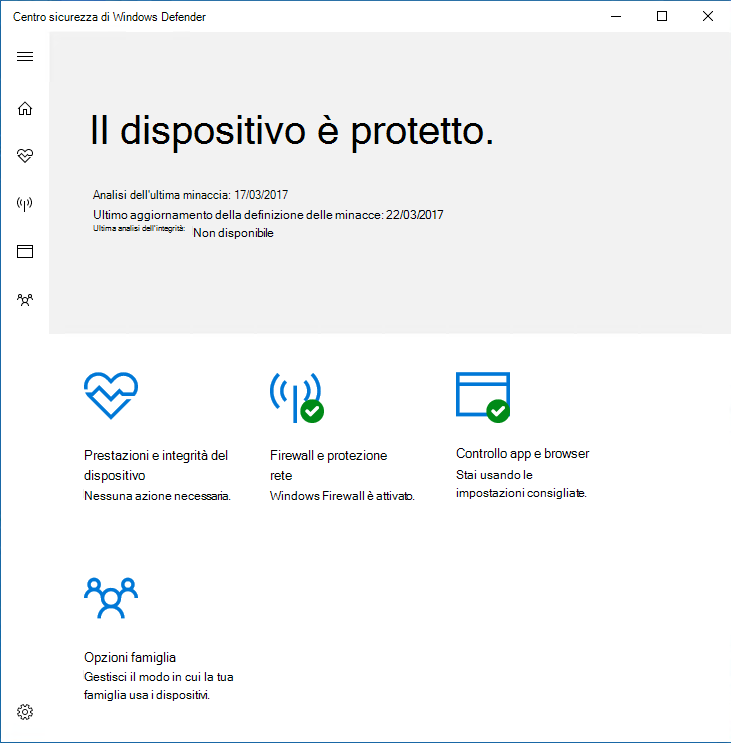This screenshot has height=743, width=731.
Task: Click 'Analisi dell'ultima minaccia: 17/03/2017' line
Action: [190, 195]
